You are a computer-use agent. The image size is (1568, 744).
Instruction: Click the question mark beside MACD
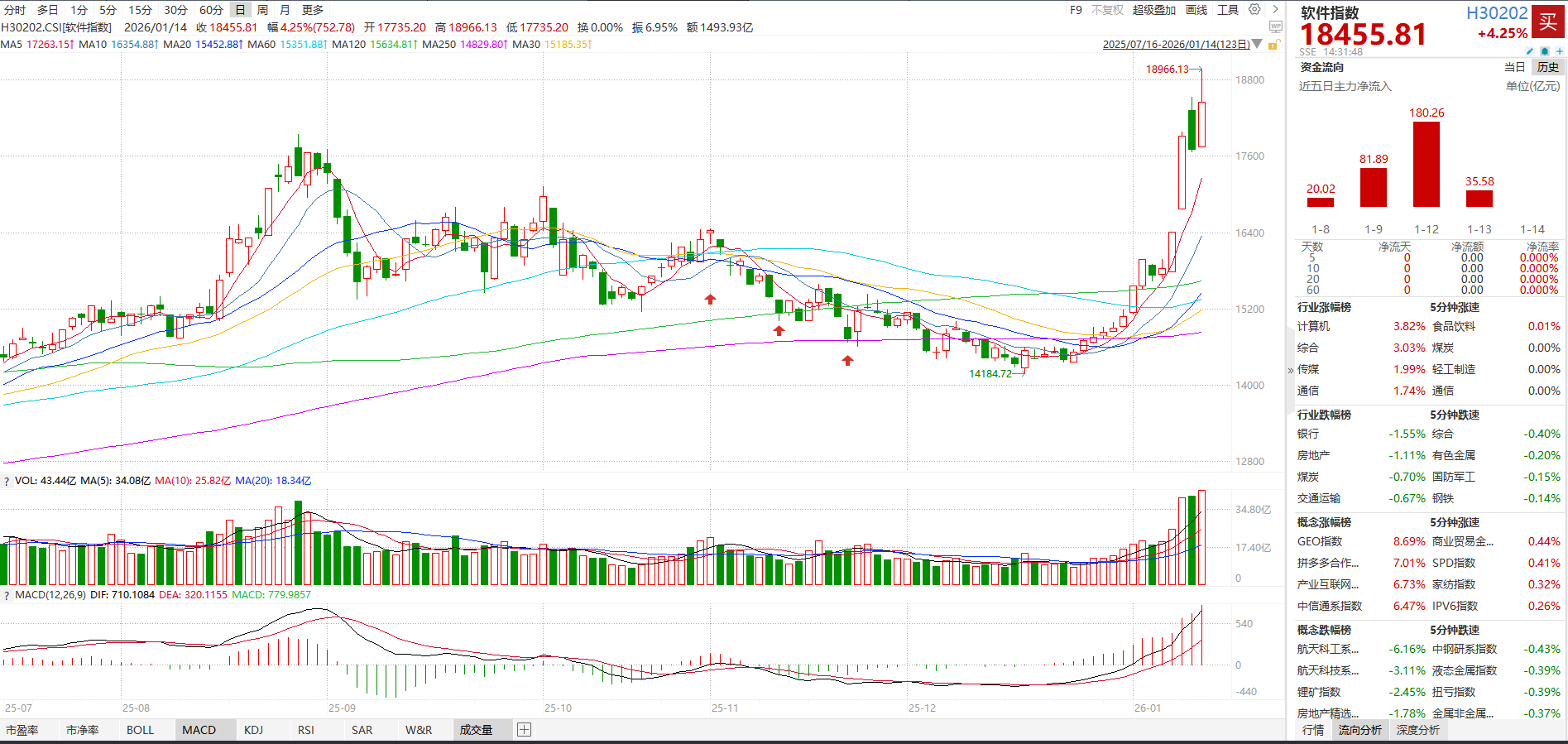click(7, 595)
